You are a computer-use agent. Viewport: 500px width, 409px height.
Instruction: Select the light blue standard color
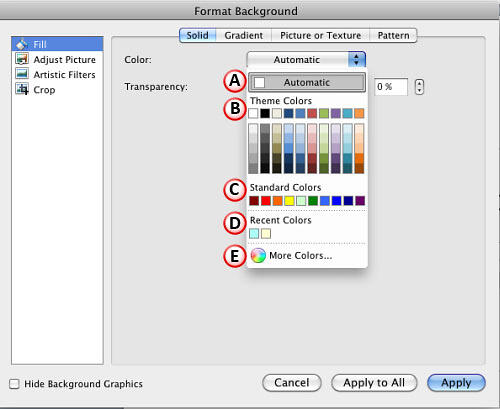coord(325,201)
